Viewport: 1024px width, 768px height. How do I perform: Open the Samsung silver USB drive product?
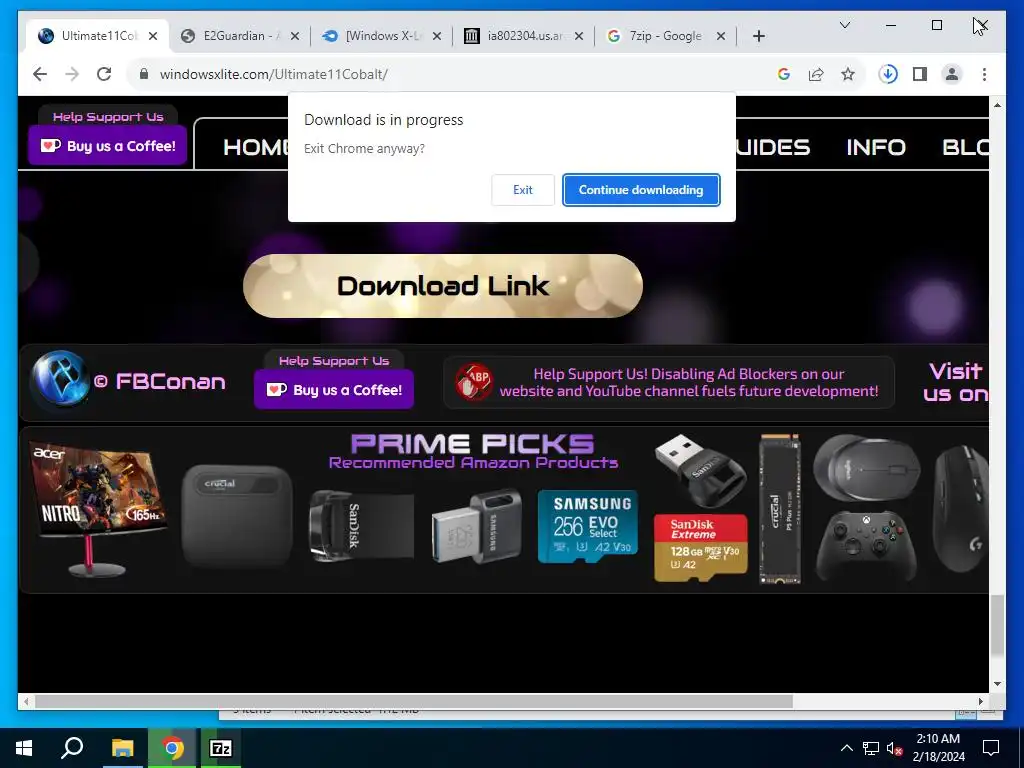(x=477, y=528)
